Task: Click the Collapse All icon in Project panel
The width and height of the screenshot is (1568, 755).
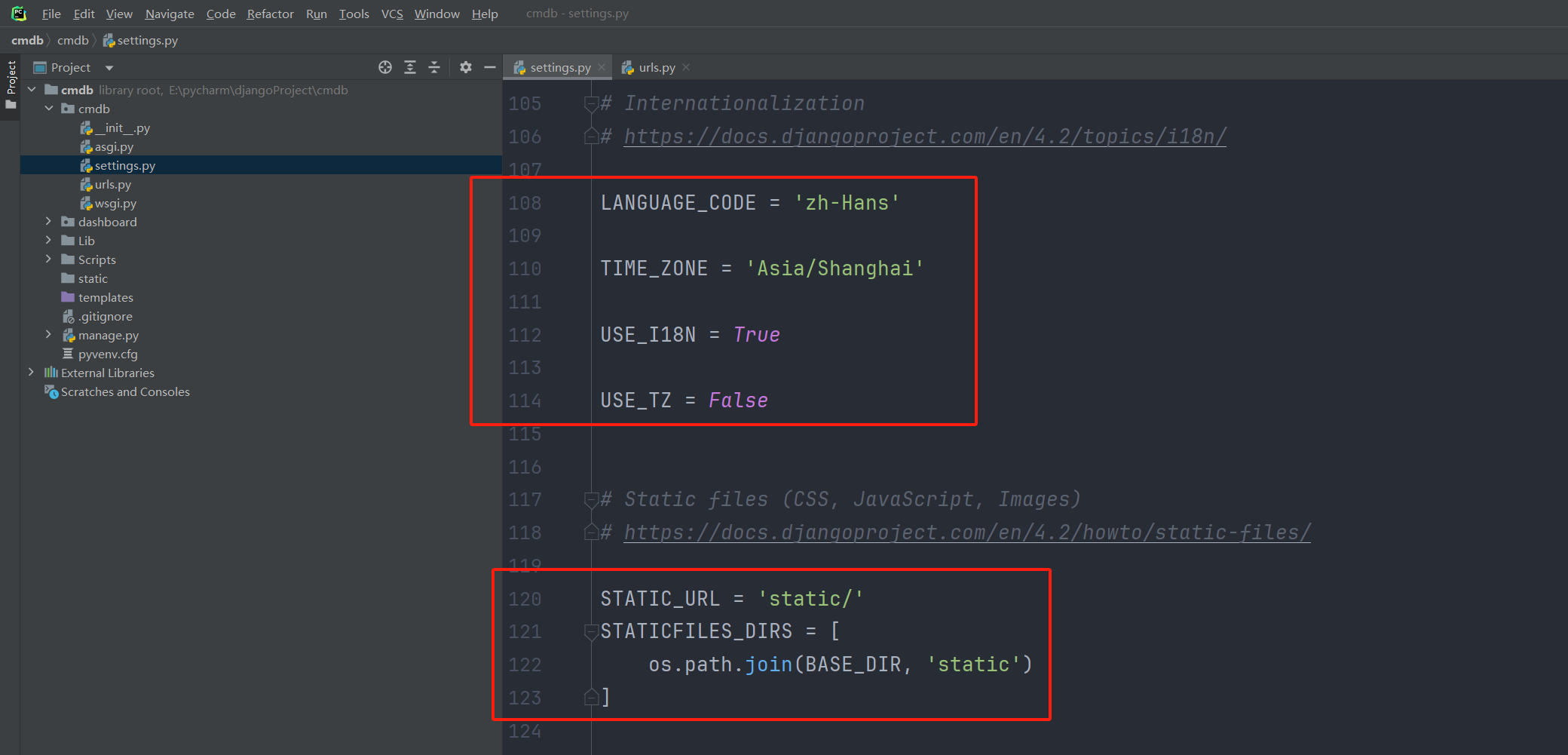Action: click(x=434, y=67)
